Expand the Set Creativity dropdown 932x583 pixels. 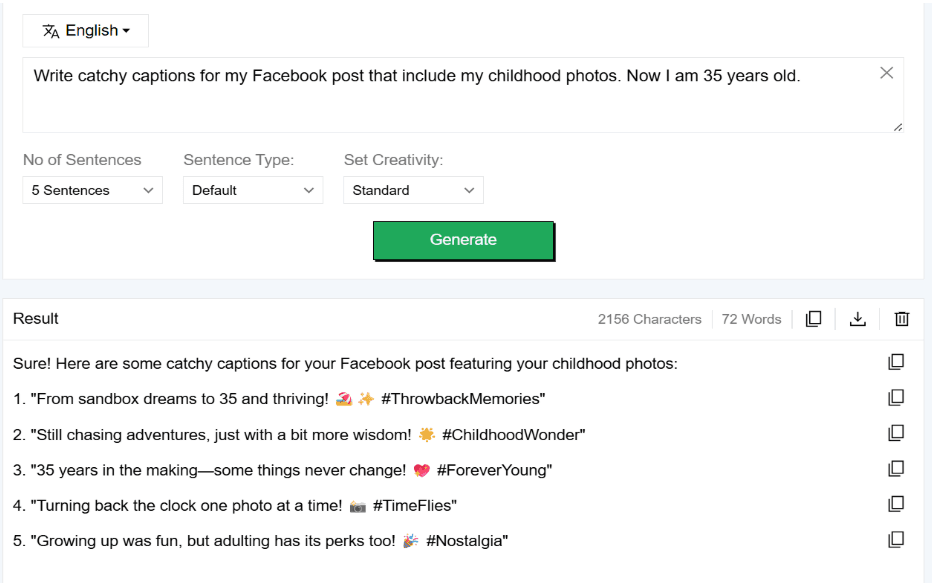413,190
